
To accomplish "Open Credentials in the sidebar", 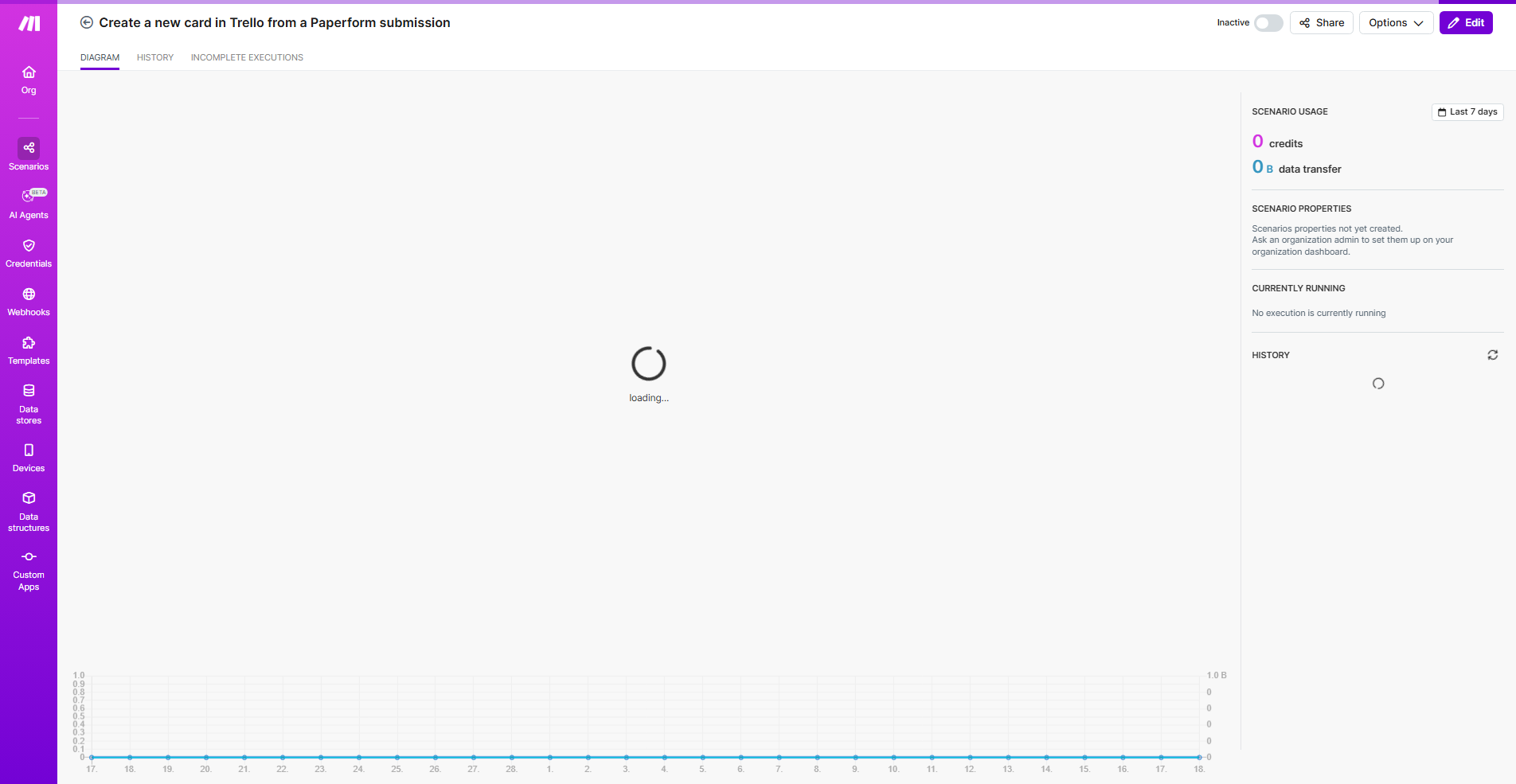I will click(29, 253).
